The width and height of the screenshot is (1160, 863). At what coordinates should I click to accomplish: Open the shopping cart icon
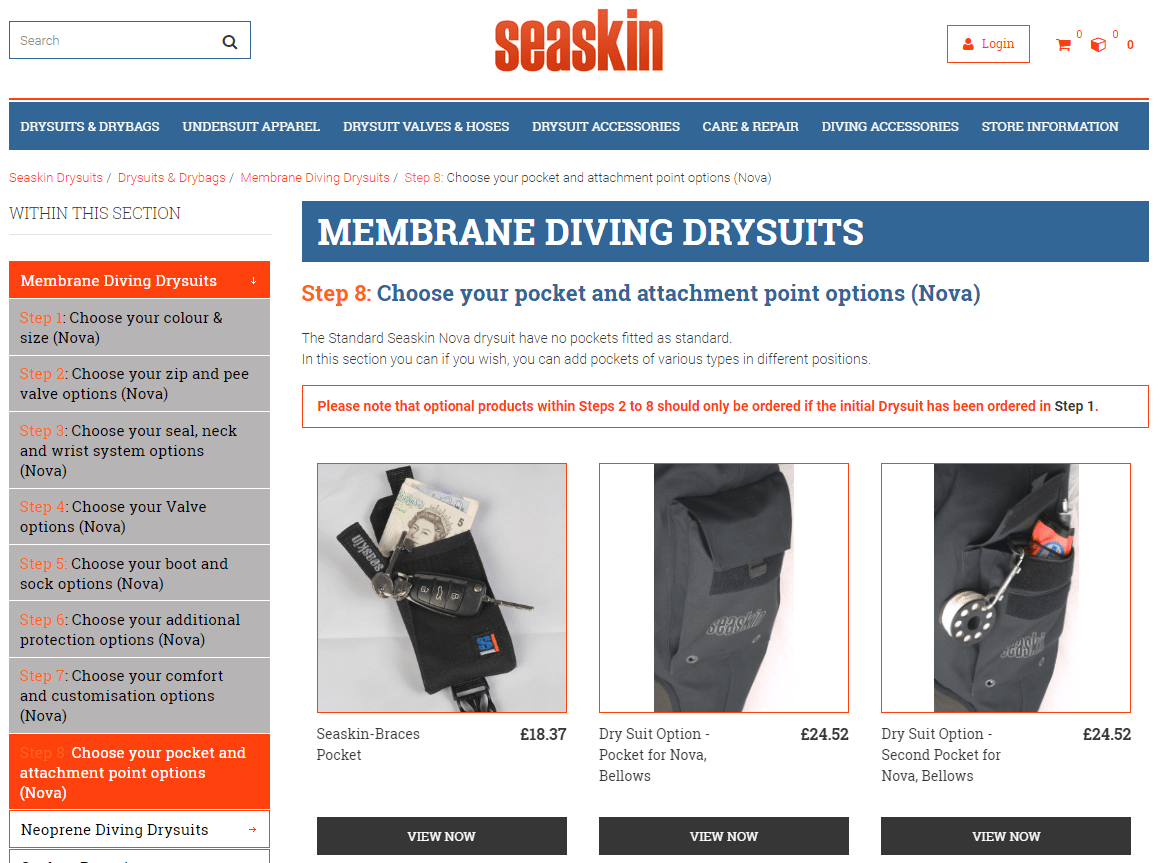pyautogui.click(x=1064, y=45)
